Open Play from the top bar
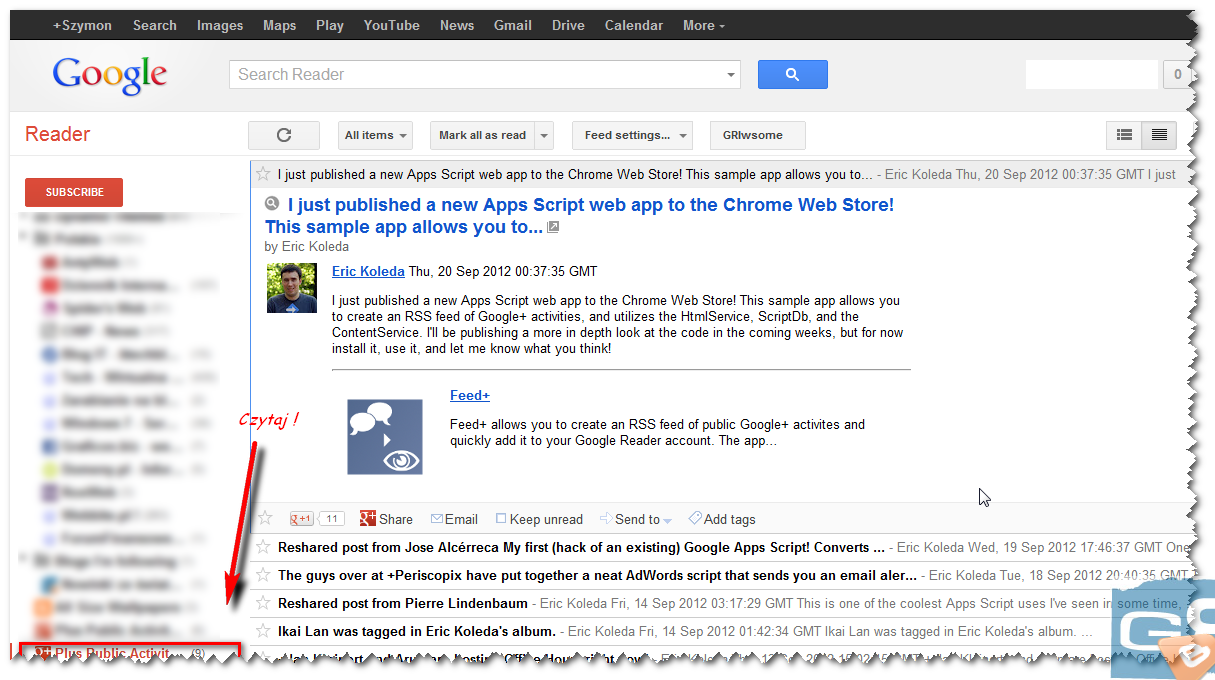1215x680 pixels. 330,25
